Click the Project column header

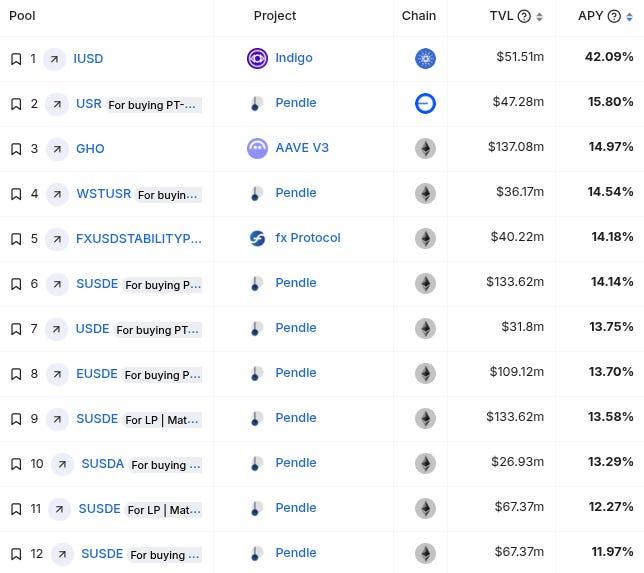[275, 16]
